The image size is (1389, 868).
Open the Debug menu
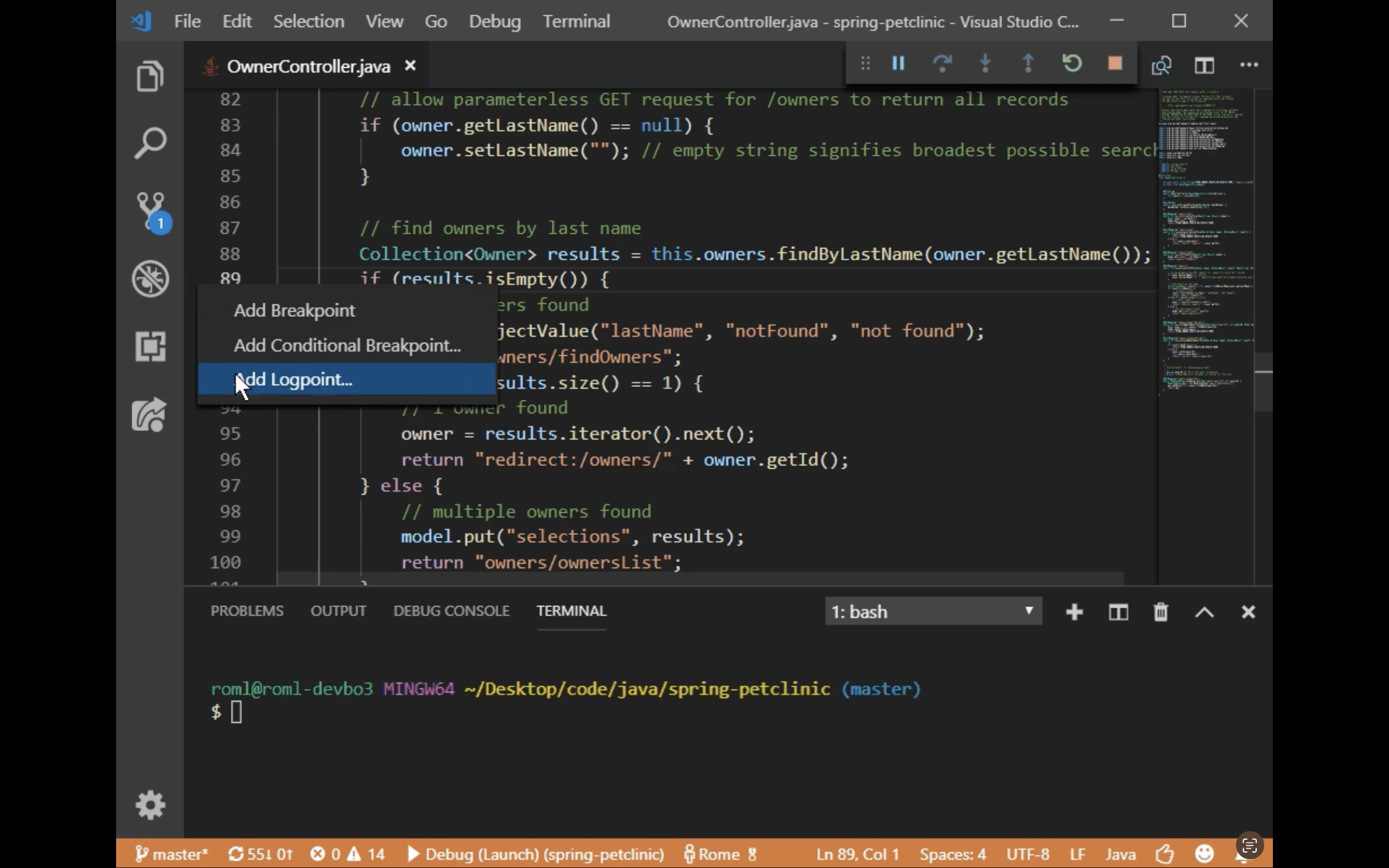click(495, 21)
